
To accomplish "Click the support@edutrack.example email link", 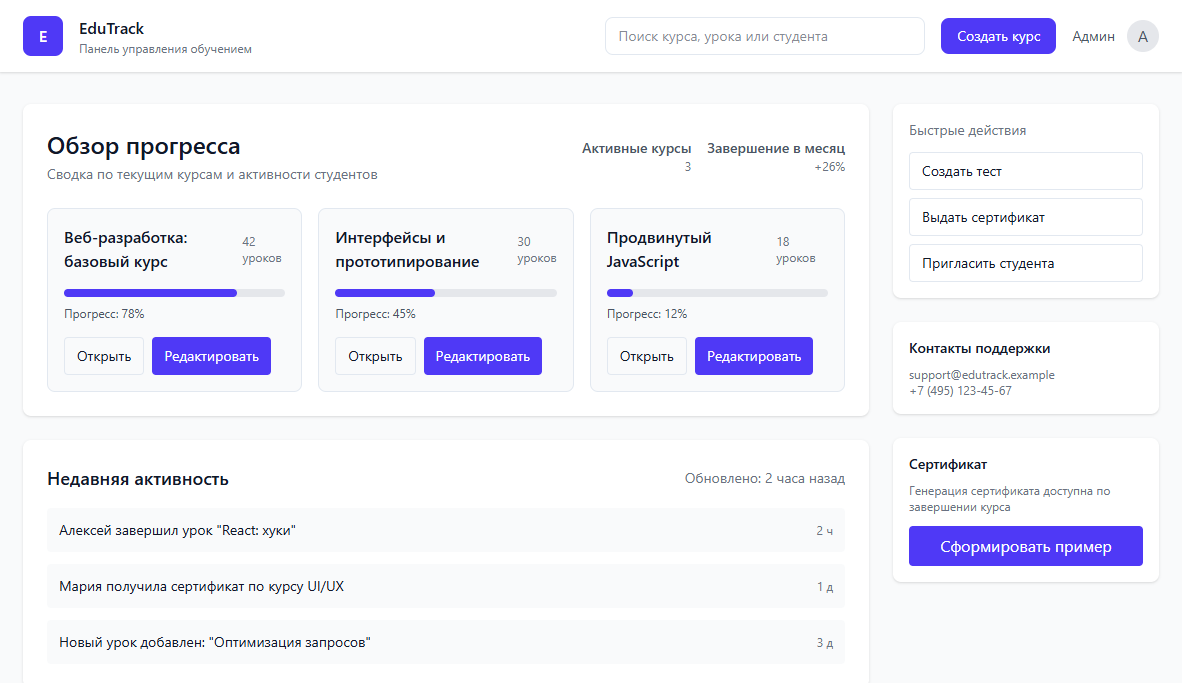I will coord(980,374).
